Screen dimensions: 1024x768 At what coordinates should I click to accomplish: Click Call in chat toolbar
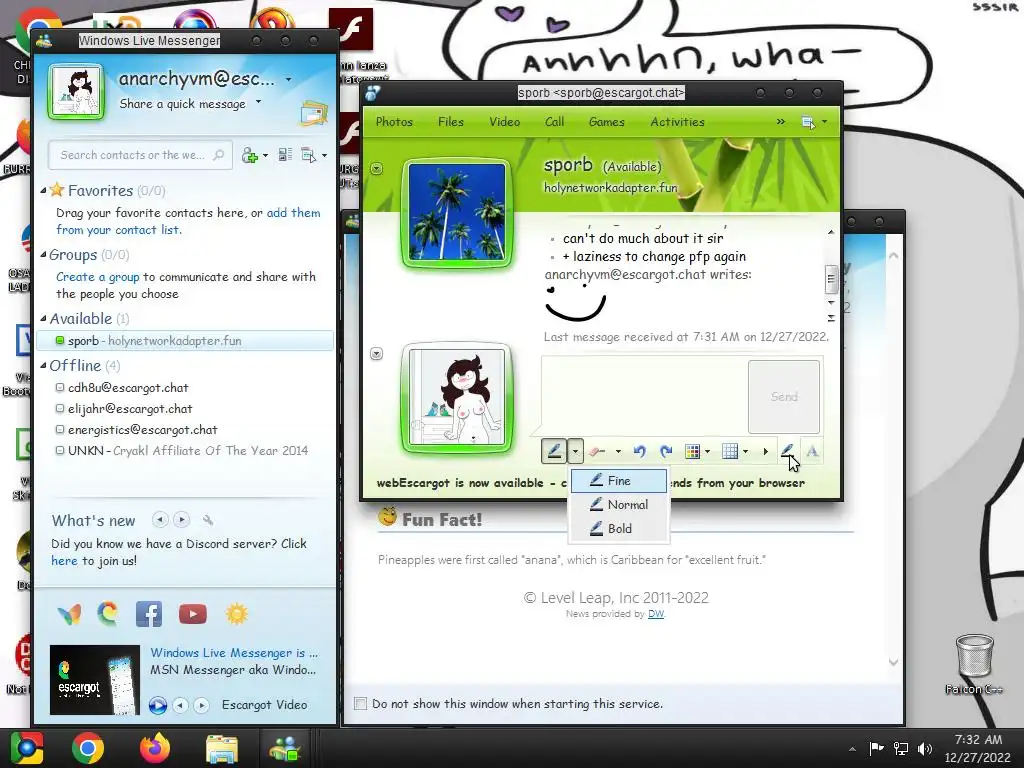(x=554, y=121)
